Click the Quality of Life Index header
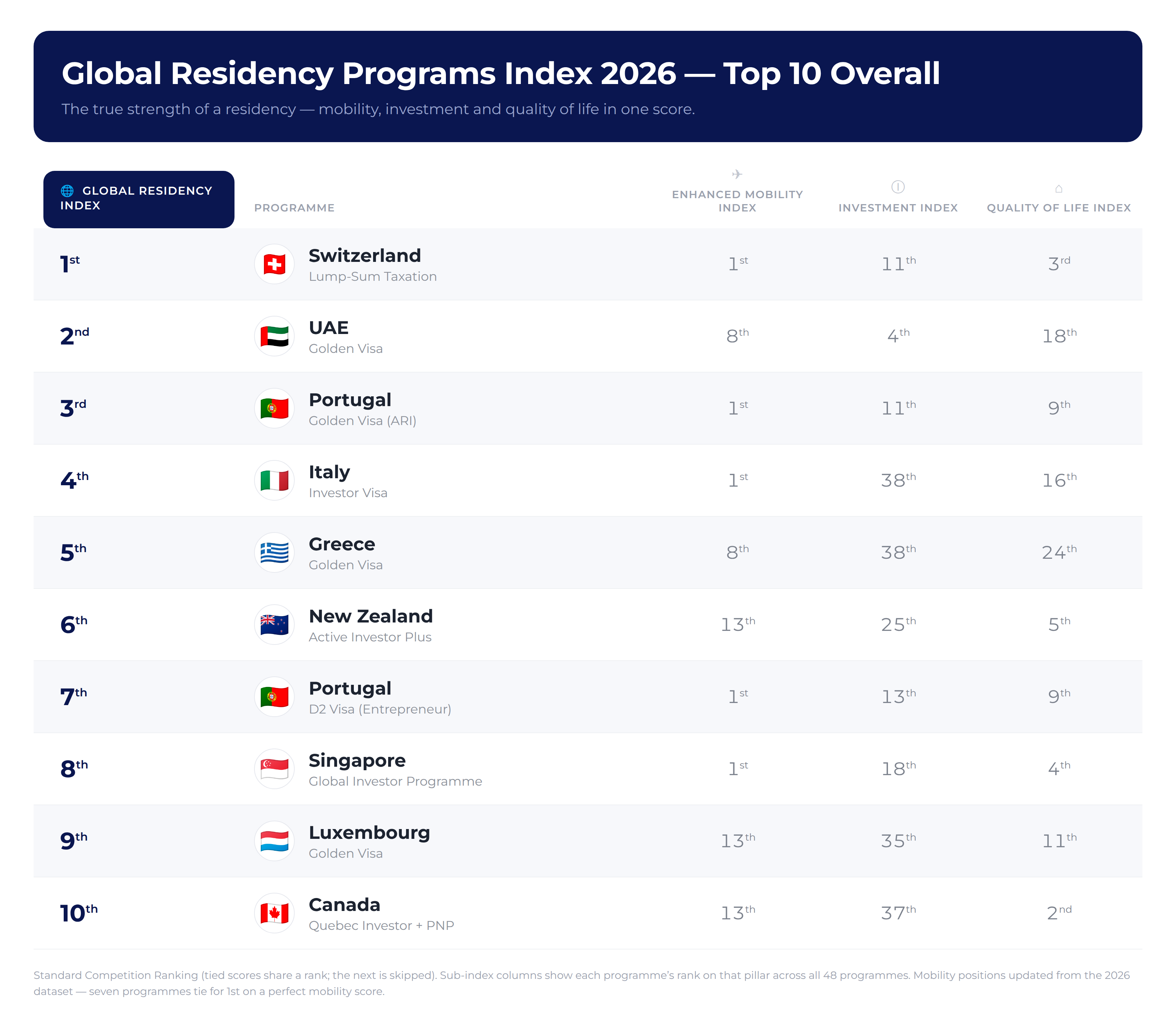1176x1023 pixels. coord(1059,208)
